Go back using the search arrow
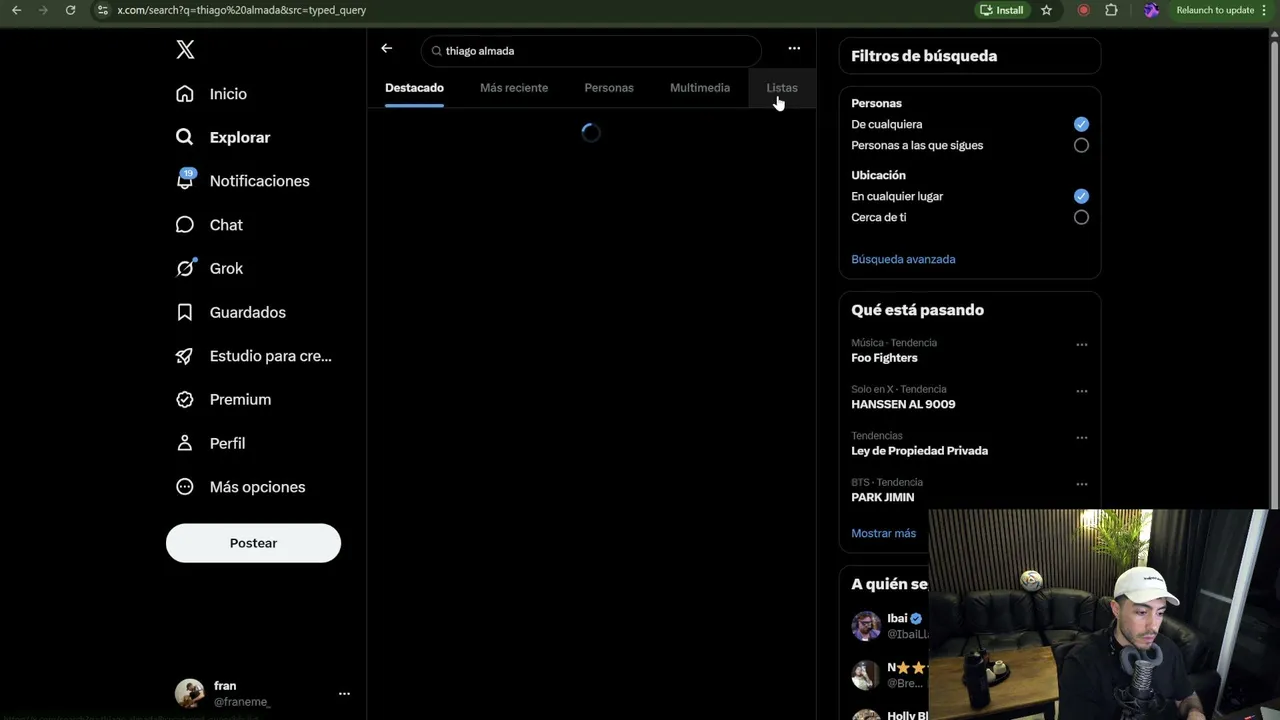The image size is (1280, 720). coord(387,48)
